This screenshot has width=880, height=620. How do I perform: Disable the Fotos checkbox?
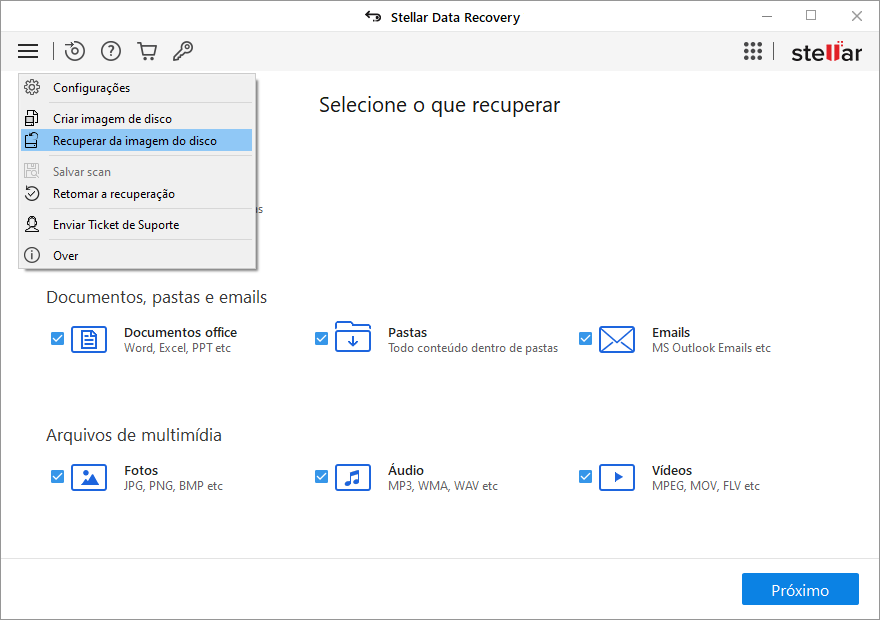(x=58, y=477)
